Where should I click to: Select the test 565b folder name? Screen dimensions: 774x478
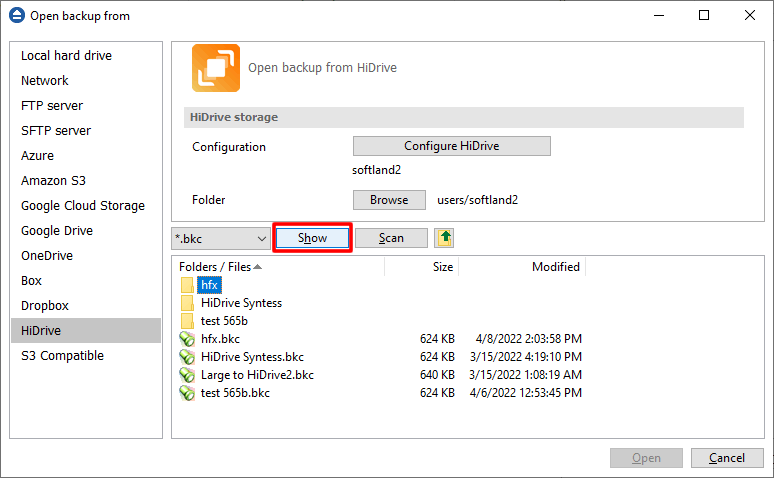[x=224, y=321]
